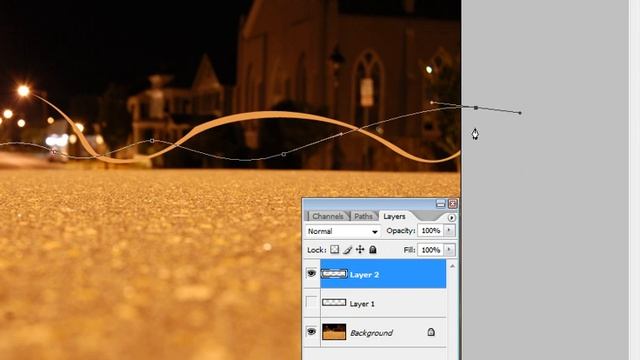
Task: Toggle lock all padlock icon
Action: point(373,249)
